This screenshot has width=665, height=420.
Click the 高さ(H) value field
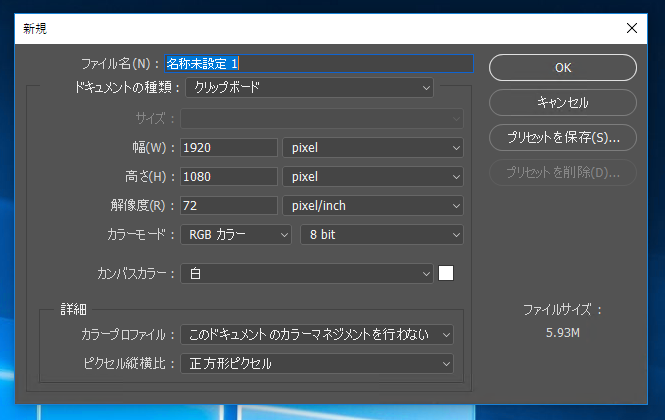click(229, 177)
